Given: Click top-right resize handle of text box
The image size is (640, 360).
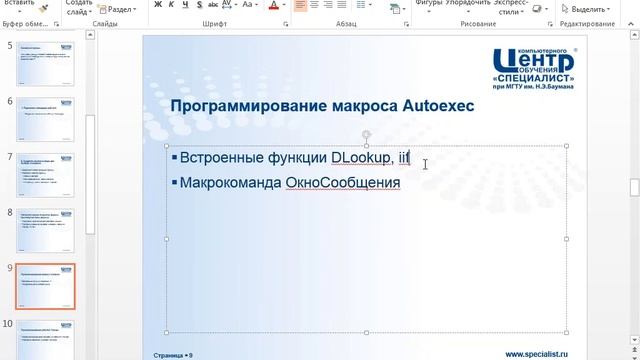Looking at the screenshot, I should pyautogui.click(x=566, y=146).
